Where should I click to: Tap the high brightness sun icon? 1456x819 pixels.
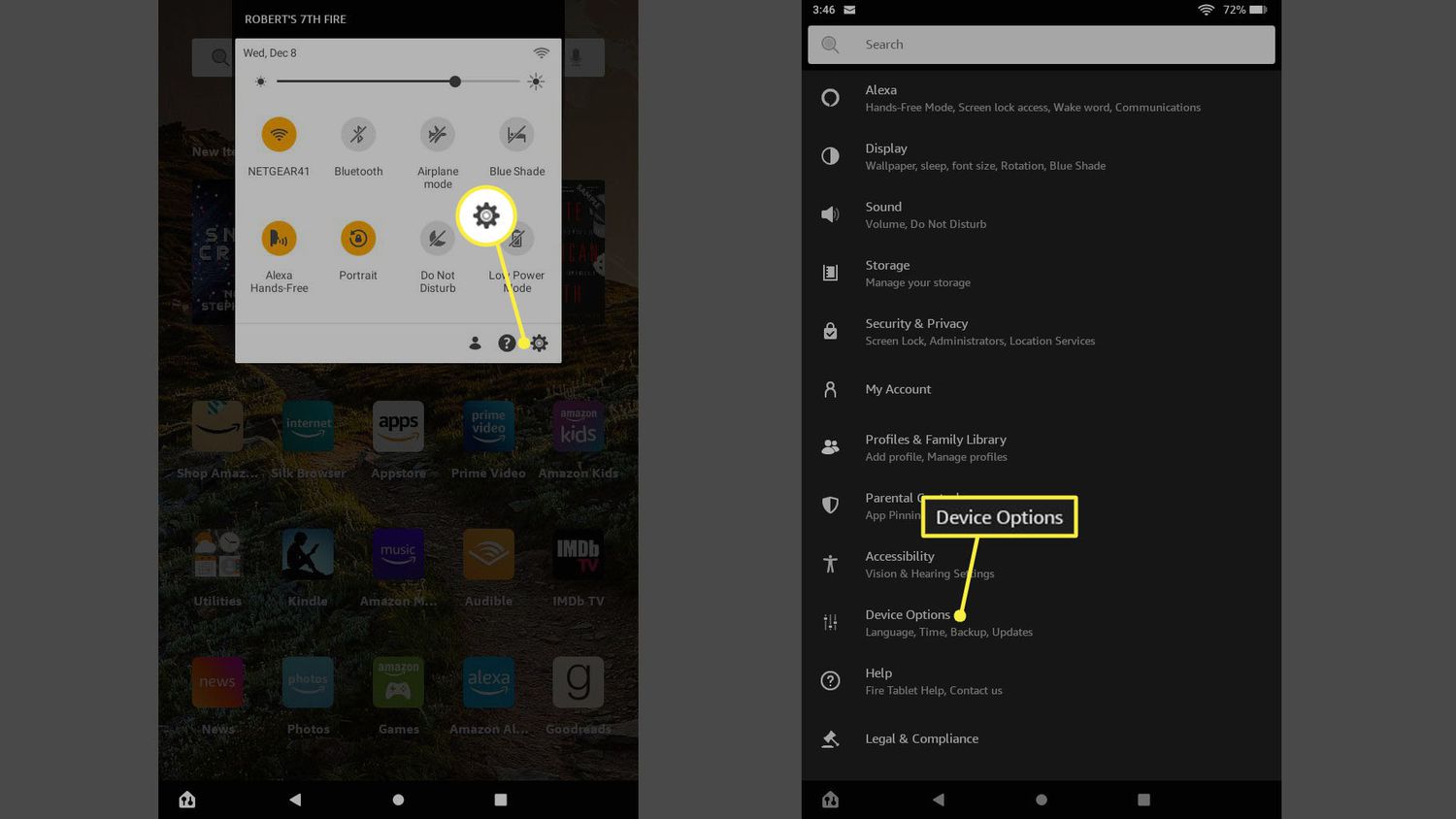point(536,82)
